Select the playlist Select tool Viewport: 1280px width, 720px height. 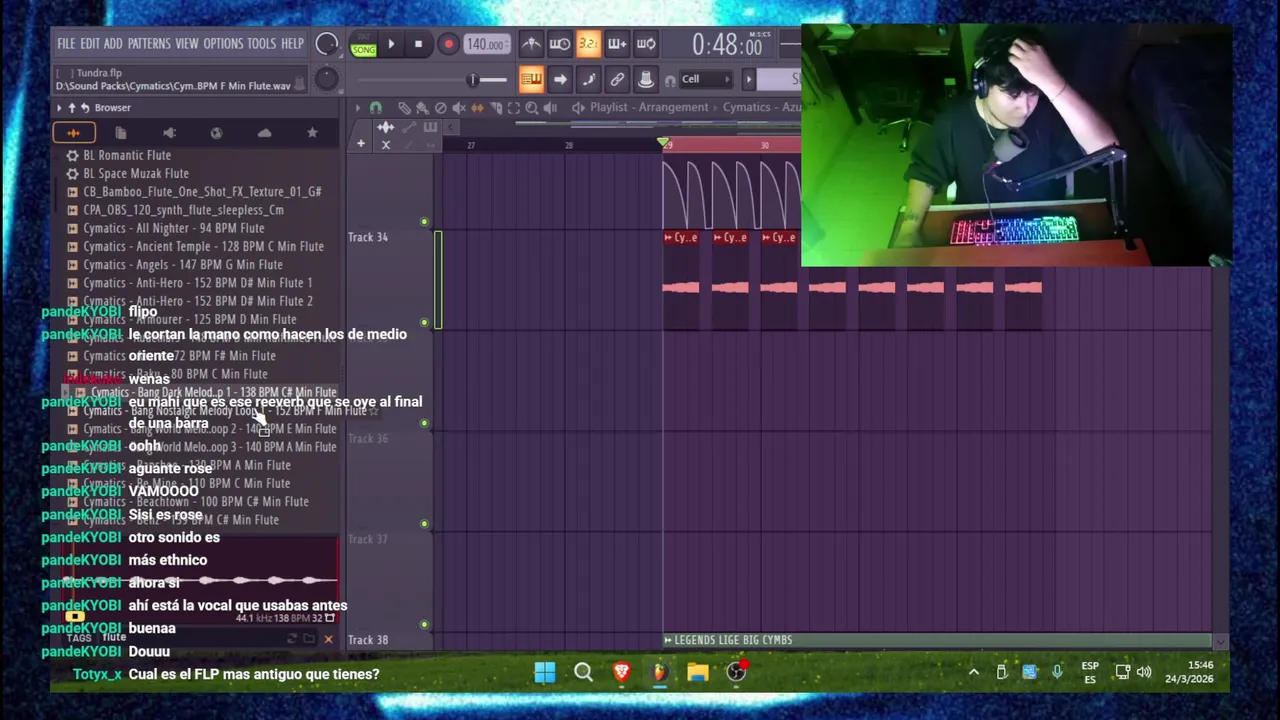click(513, 107)
